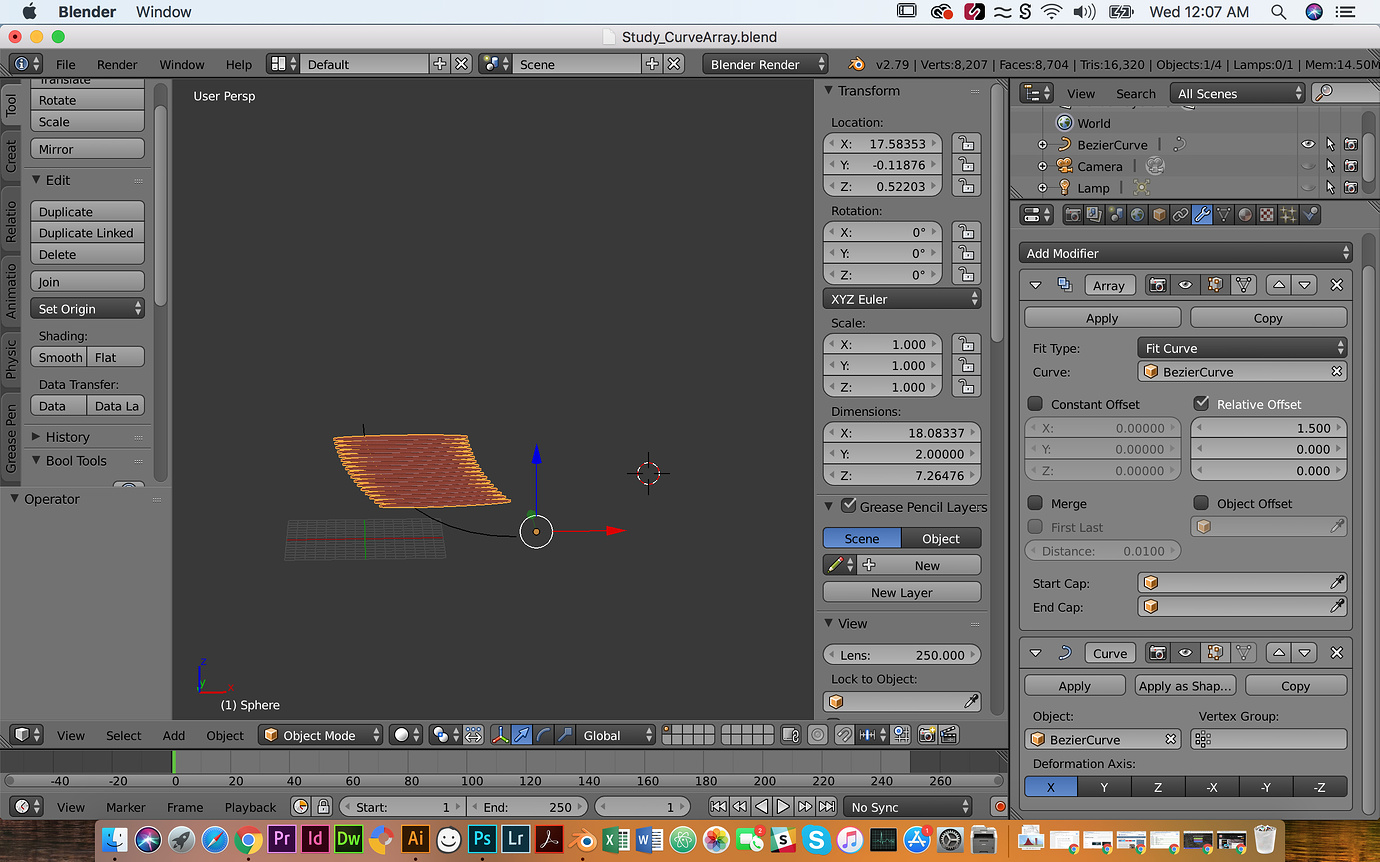The width and height of the screenshot is (1380, 862).
Task: Open the Physics properties tab icon
Action: coord(1311,214)
